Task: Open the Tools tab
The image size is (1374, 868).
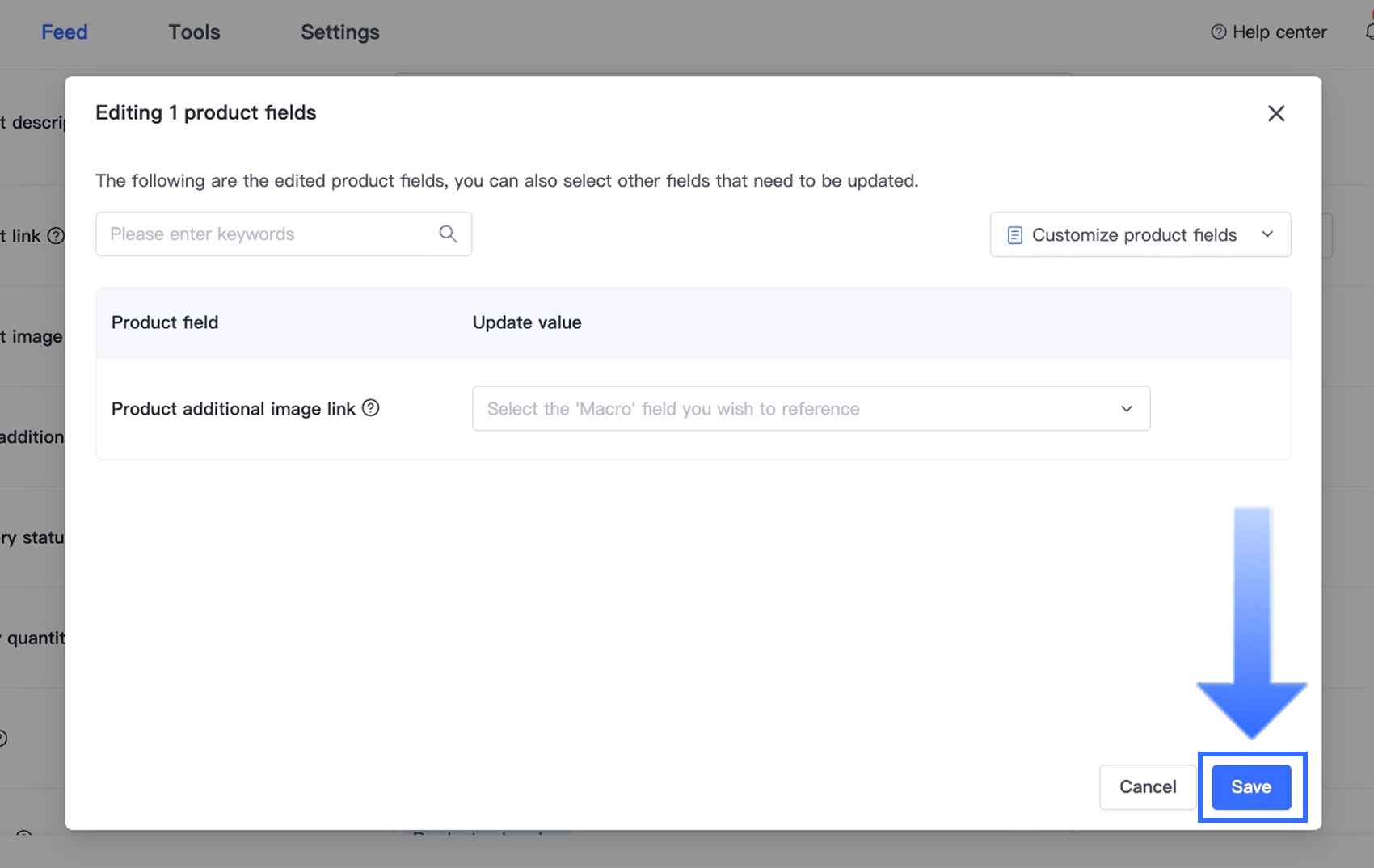Action: click(194, 32)
